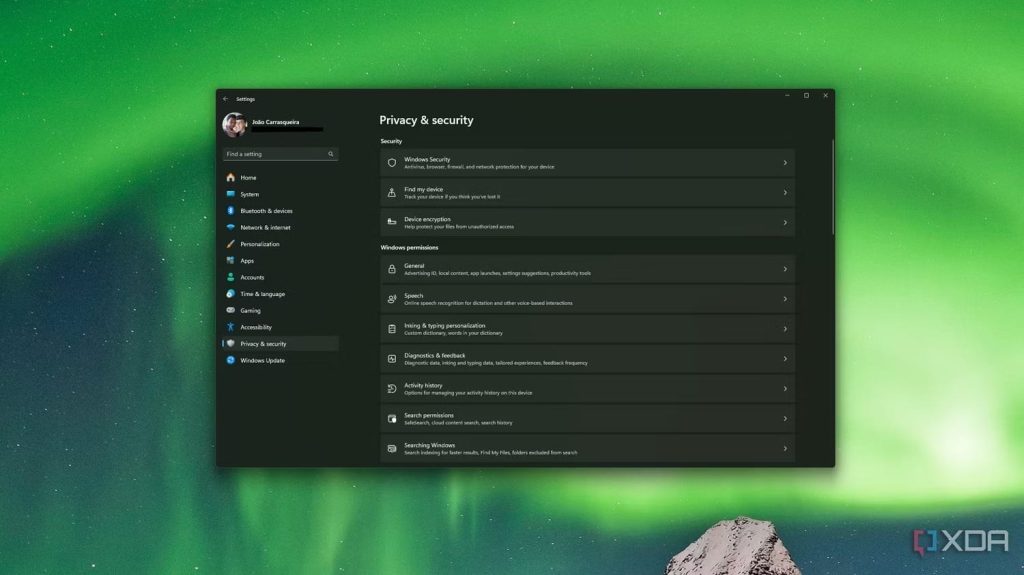Click the Device encryption lock icon
This screenshot has height=575, width=1024.
click(392, 223)
